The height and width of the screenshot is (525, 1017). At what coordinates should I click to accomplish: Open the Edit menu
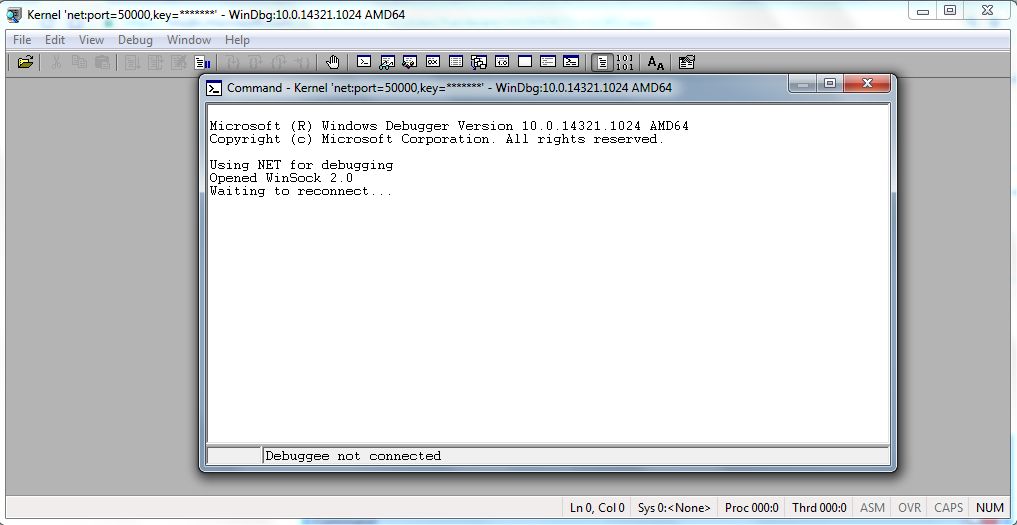pos(55,40)
